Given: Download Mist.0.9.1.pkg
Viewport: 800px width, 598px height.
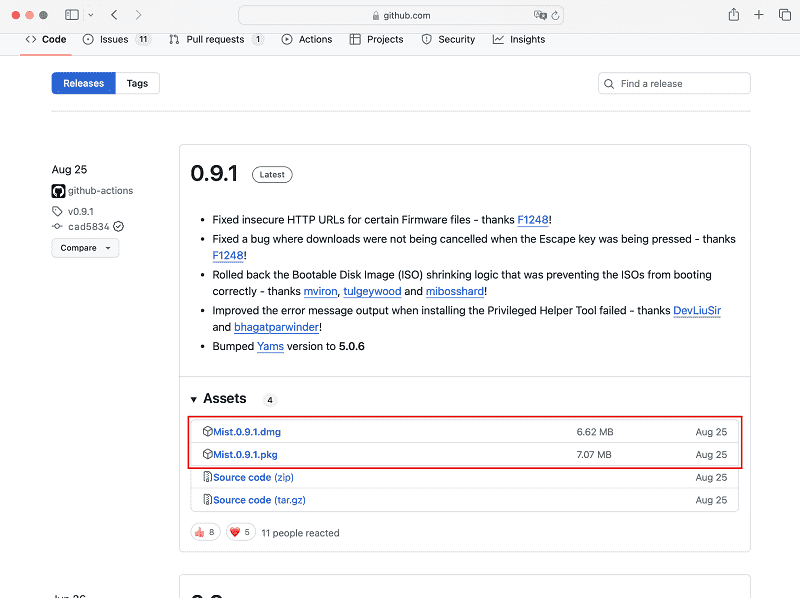Looking at the screenshot, I should [245, 455].
